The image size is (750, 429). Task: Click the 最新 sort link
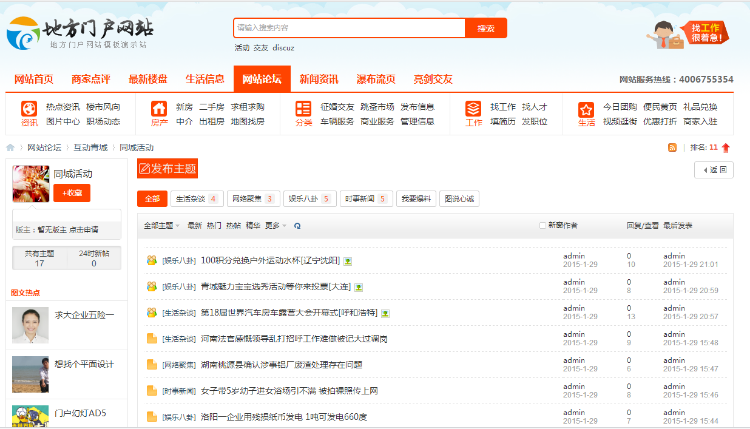(x=195, y=225)
